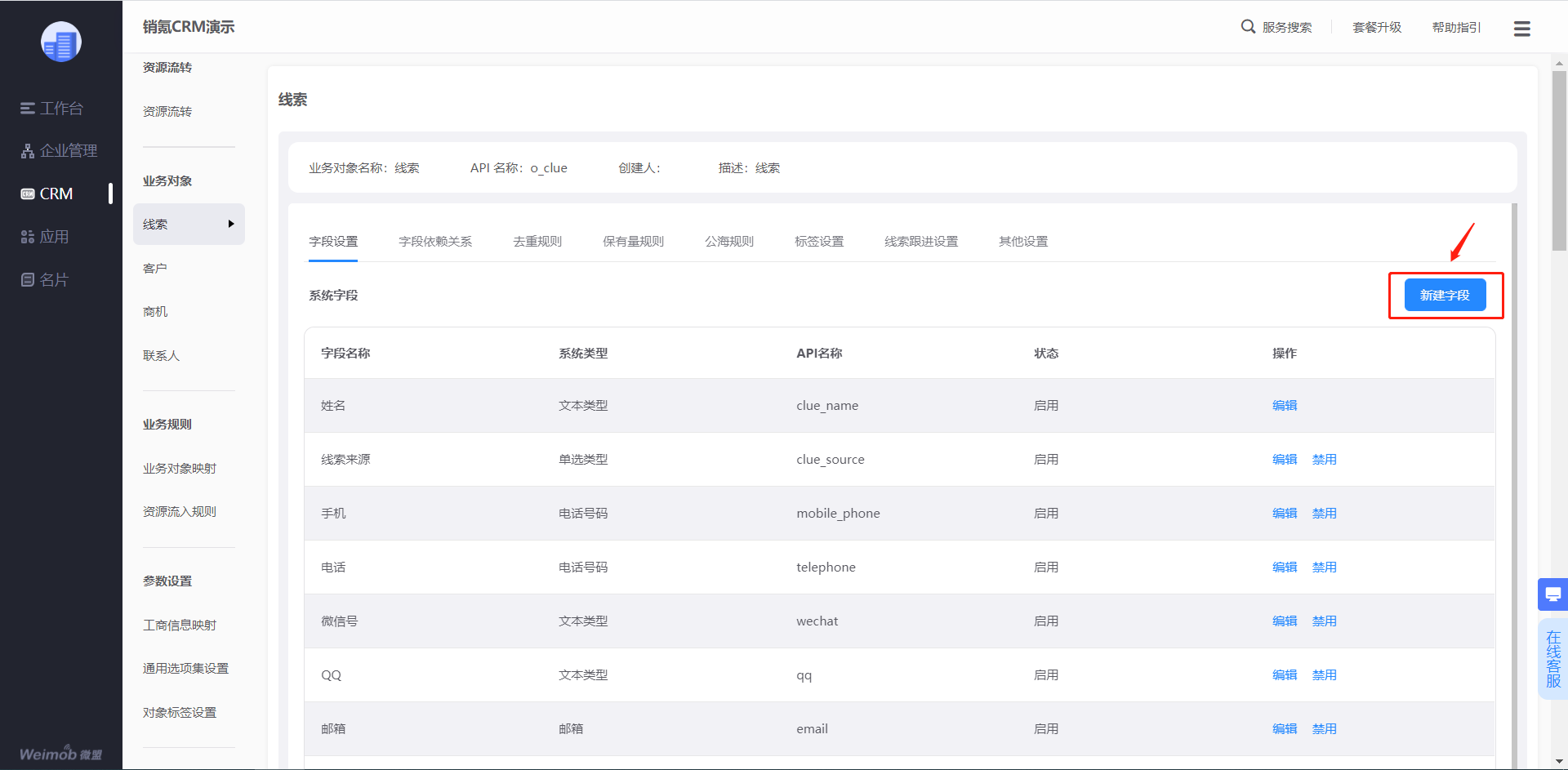The height and width of the screenshot is (770, 1568).
Task: Edit the 手机 field
Action: (x=1285, y=513)
